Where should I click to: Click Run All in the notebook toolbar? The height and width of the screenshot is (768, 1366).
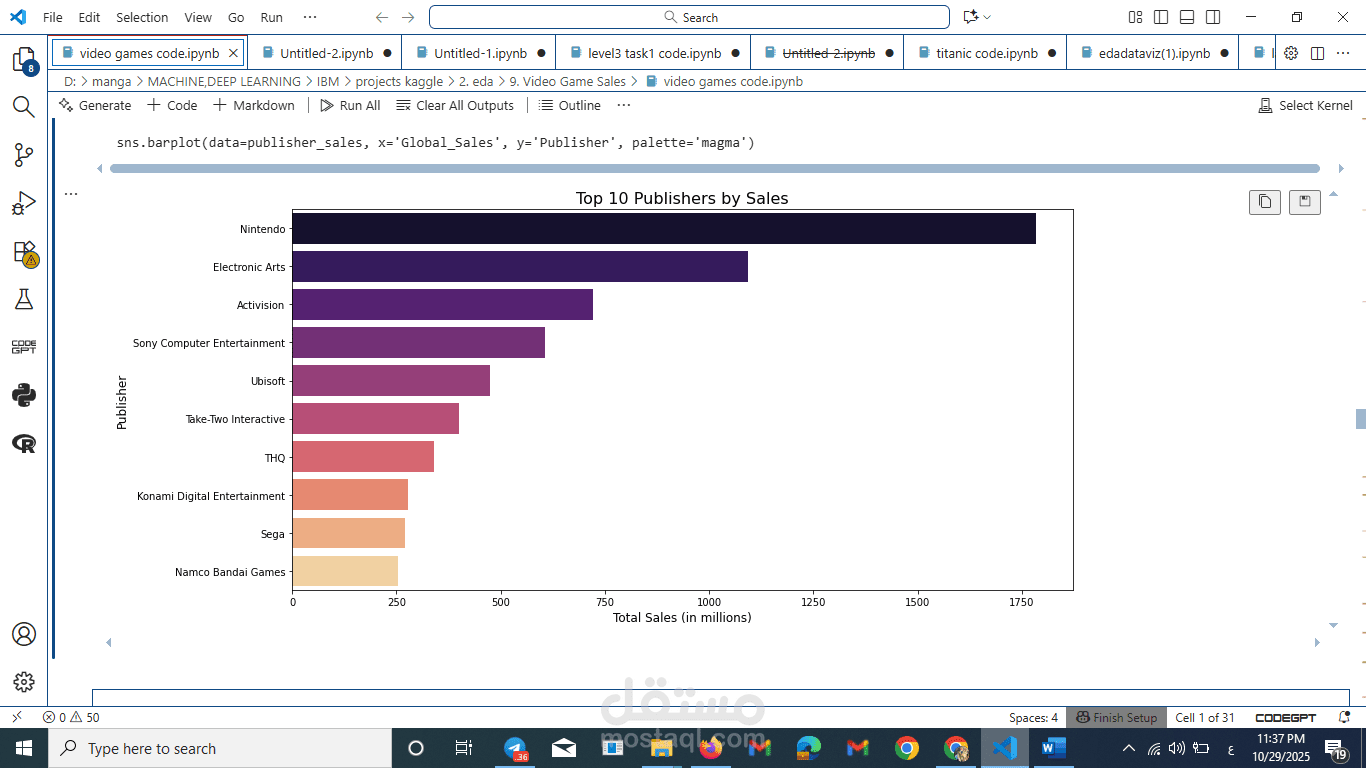point(350,105)
